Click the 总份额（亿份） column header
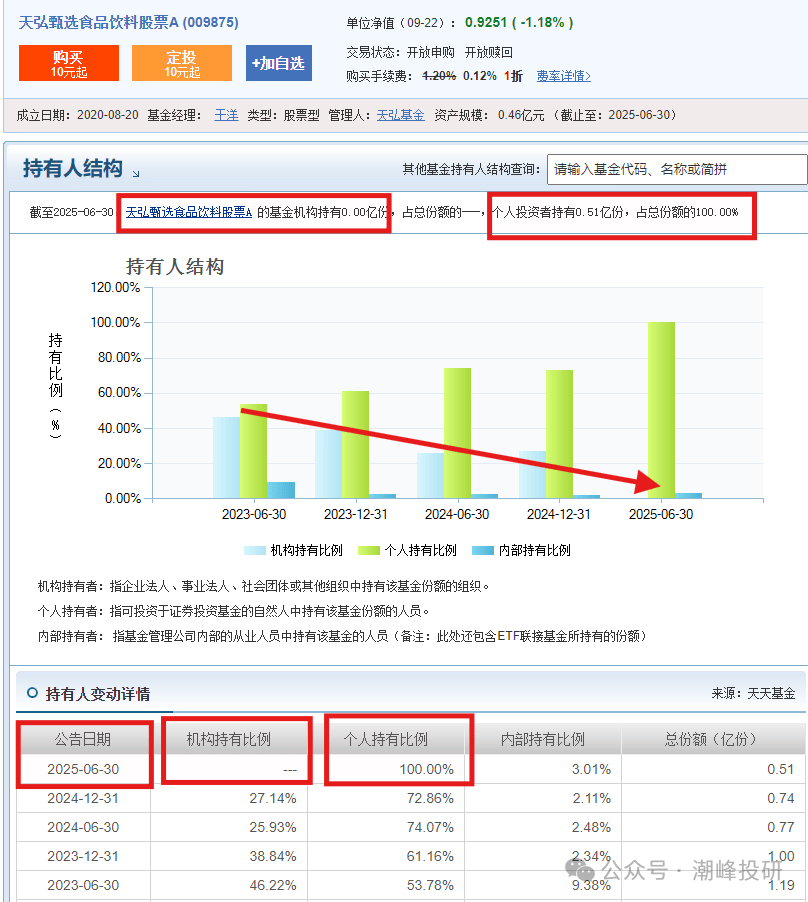The image size is (808, 902). 713,739
